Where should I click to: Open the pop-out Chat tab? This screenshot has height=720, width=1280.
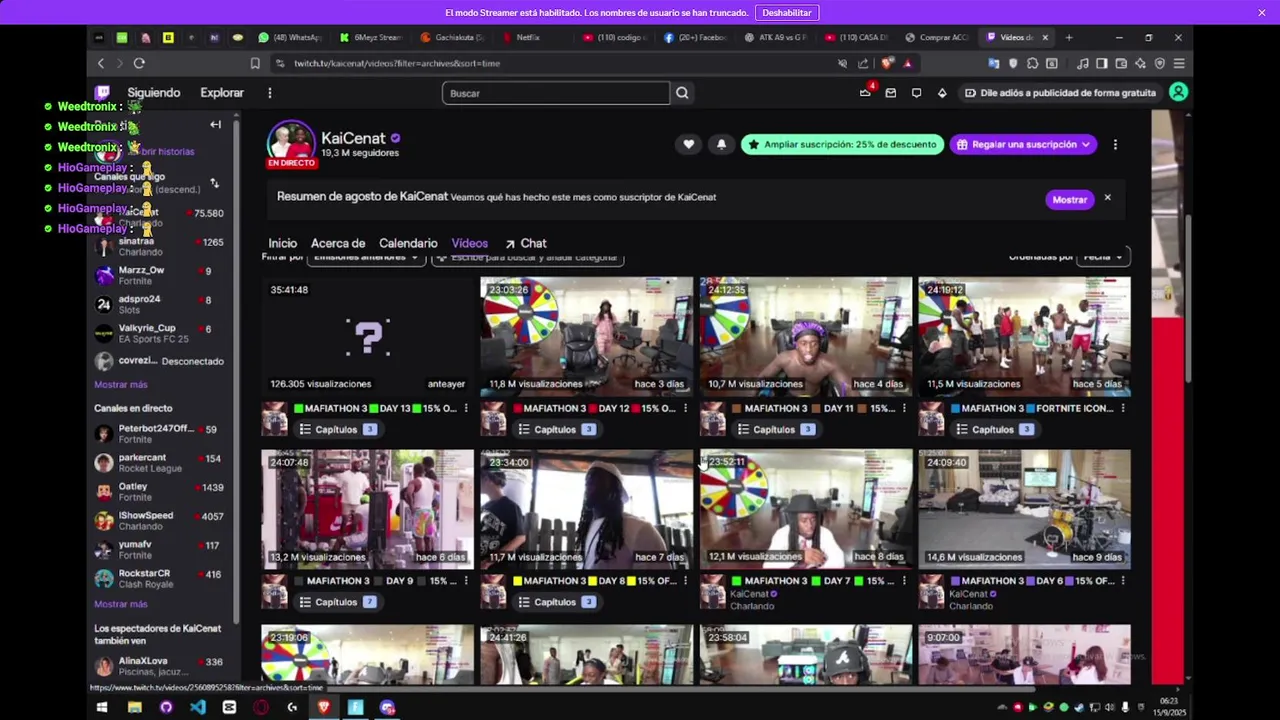(526, 243)
